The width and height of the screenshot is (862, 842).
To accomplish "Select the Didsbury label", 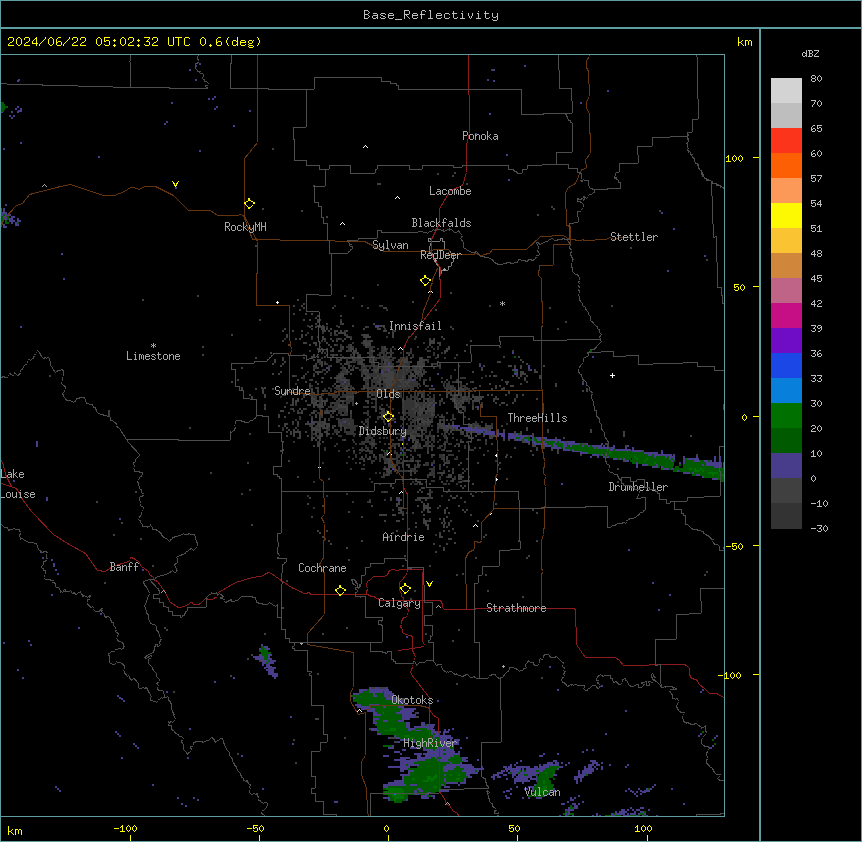I will click(383, 431).
